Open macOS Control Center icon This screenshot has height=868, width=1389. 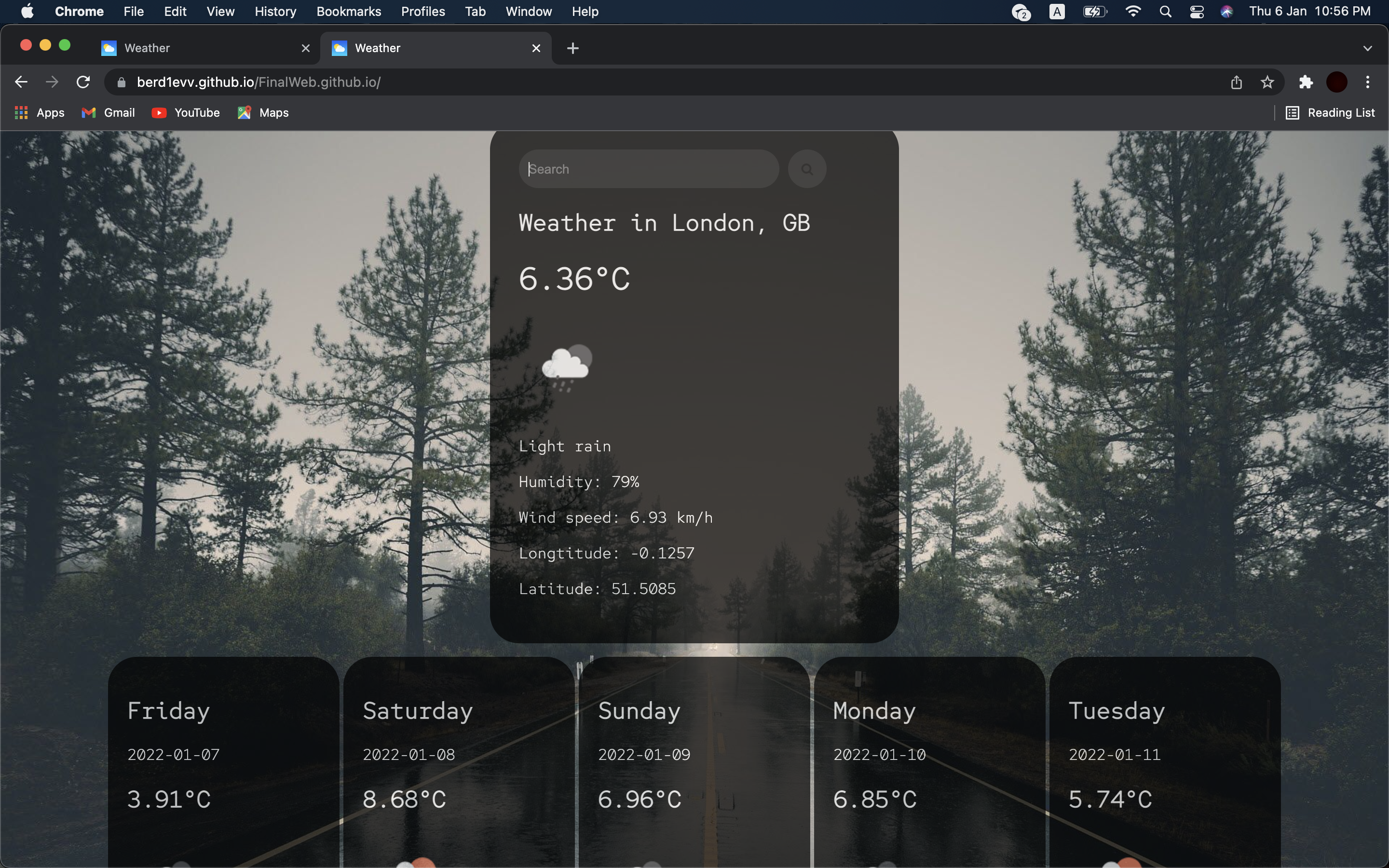(1197, 12)
